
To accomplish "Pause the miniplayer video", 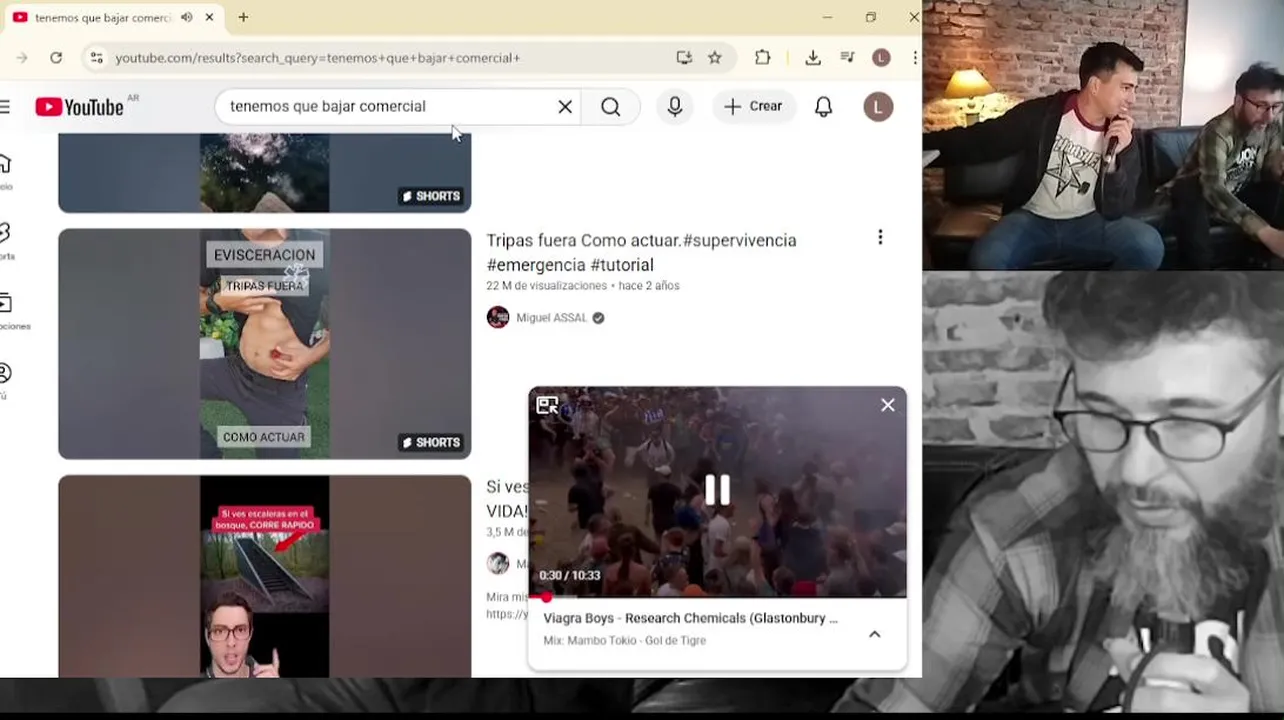I will 717,490.
